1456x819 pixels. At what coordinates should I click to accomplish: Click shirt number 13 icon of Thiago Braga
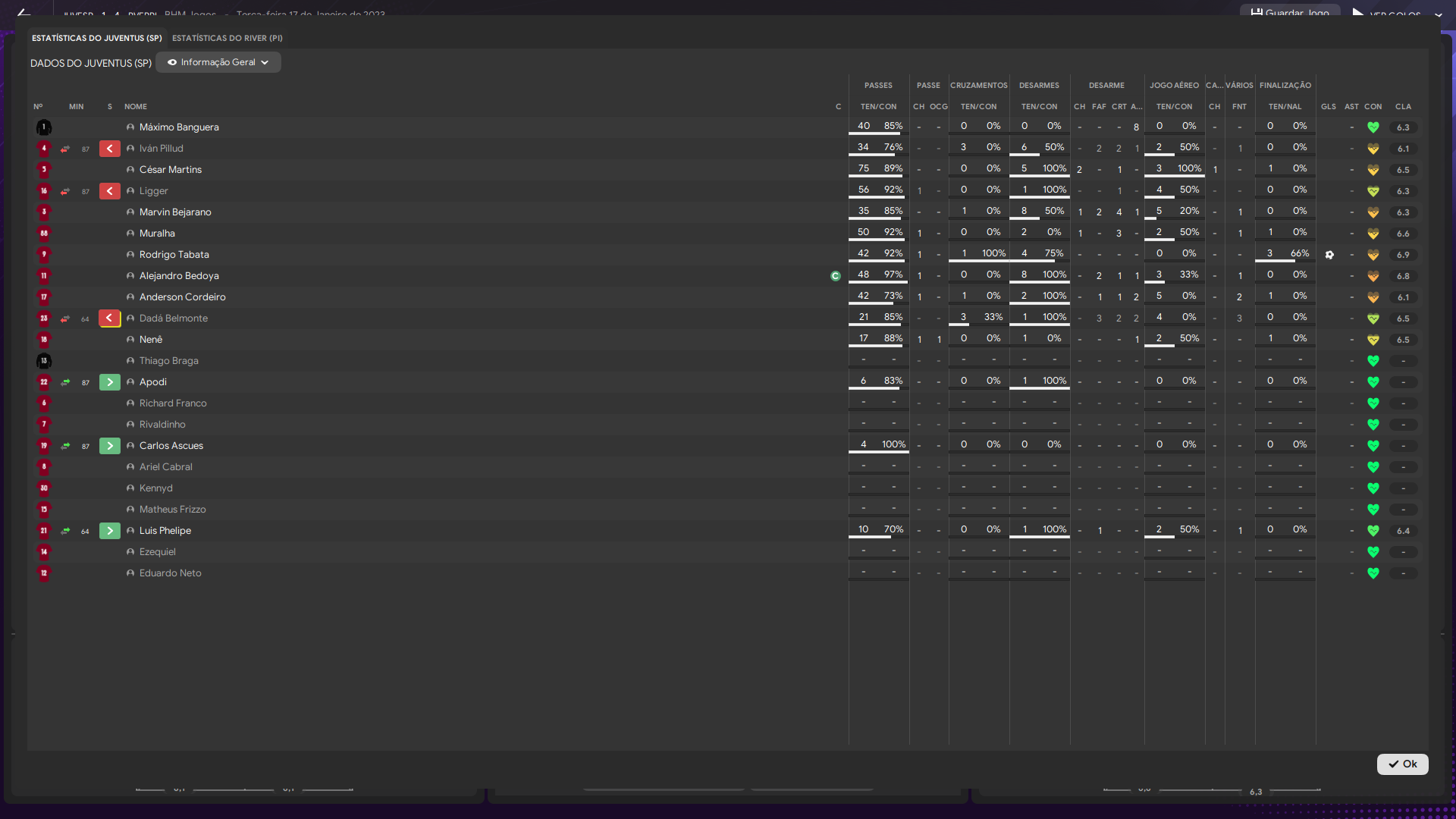click(44, 361)
